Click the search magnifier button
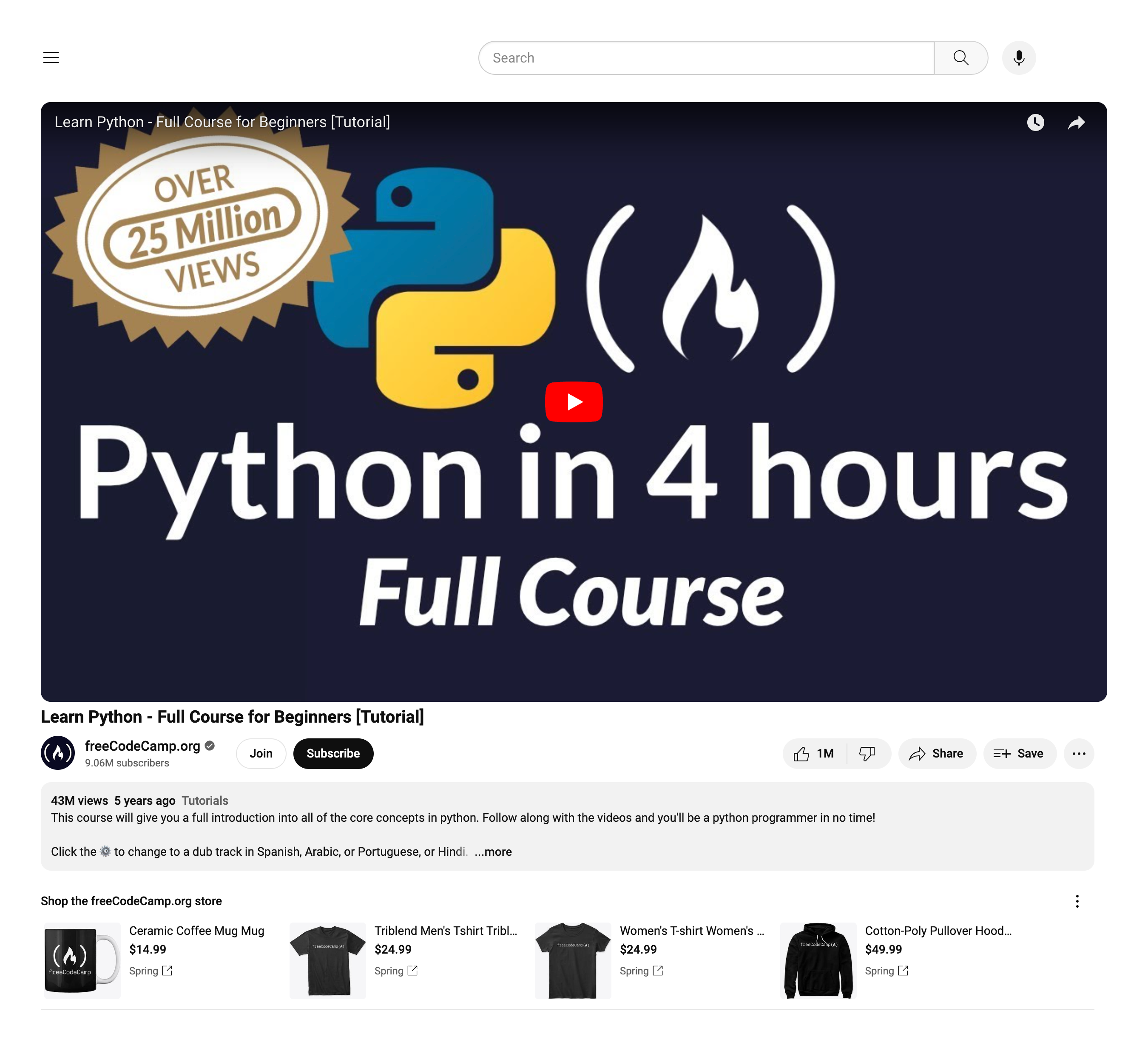The image size is (1148, 1051). 960,57
